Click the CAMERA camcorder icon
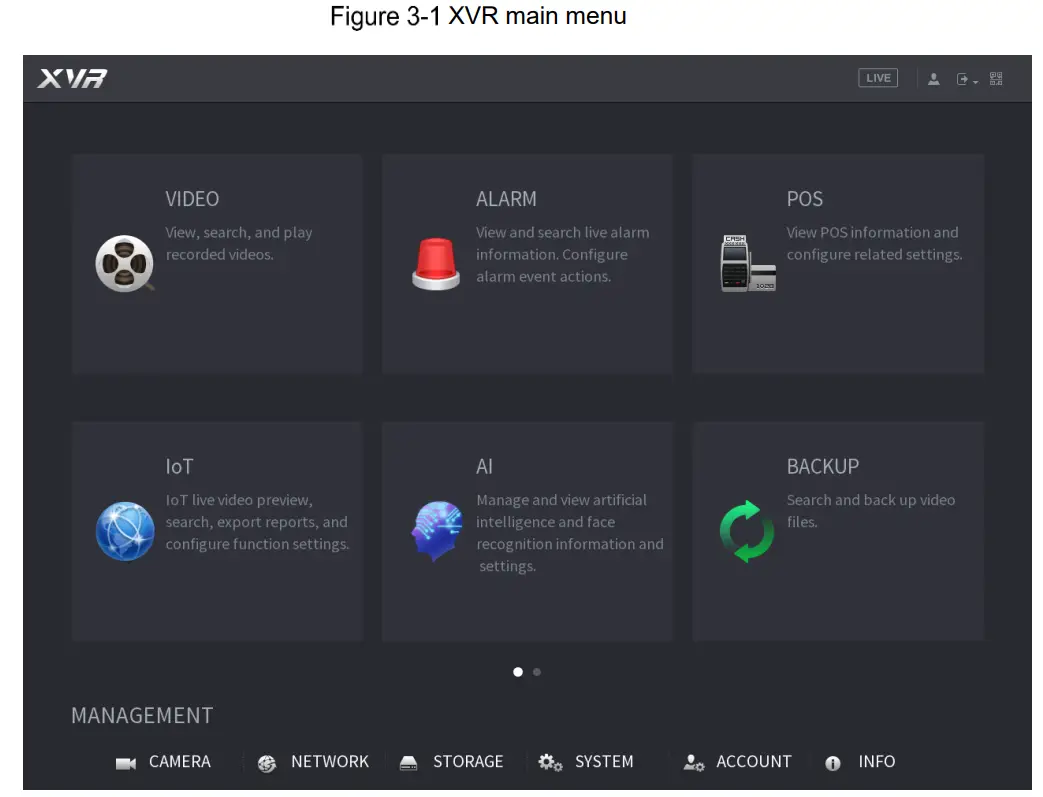1043x797 pixels. click(126, 763)
